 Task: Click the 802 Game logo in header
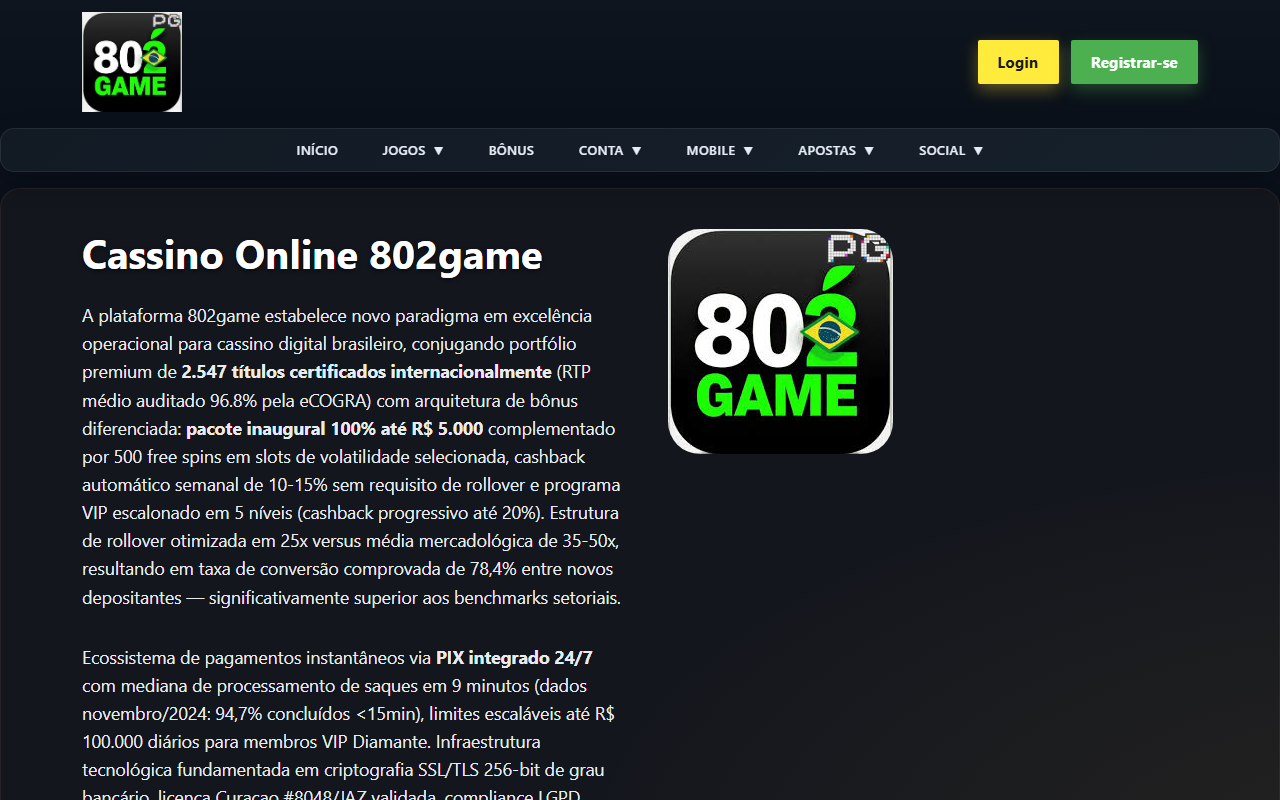coord(132,62)
